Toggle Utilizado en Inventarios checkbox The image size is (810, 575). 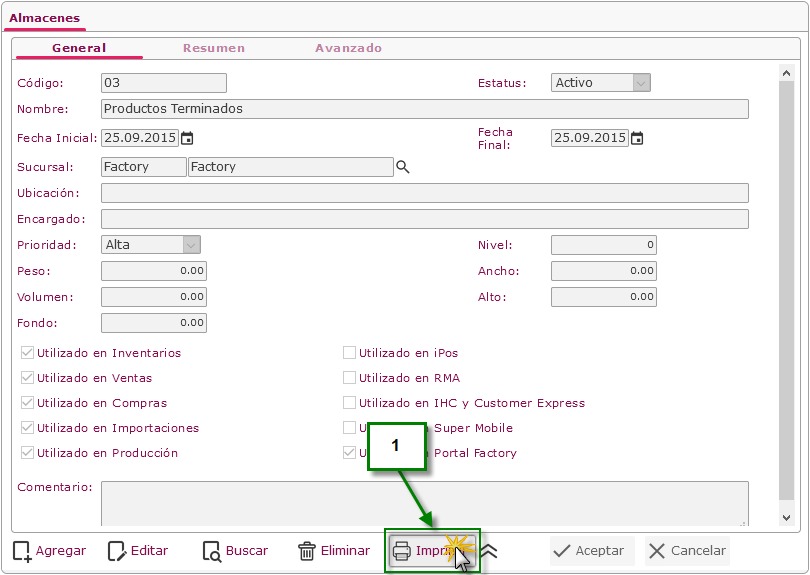click(x=27, y=353)
